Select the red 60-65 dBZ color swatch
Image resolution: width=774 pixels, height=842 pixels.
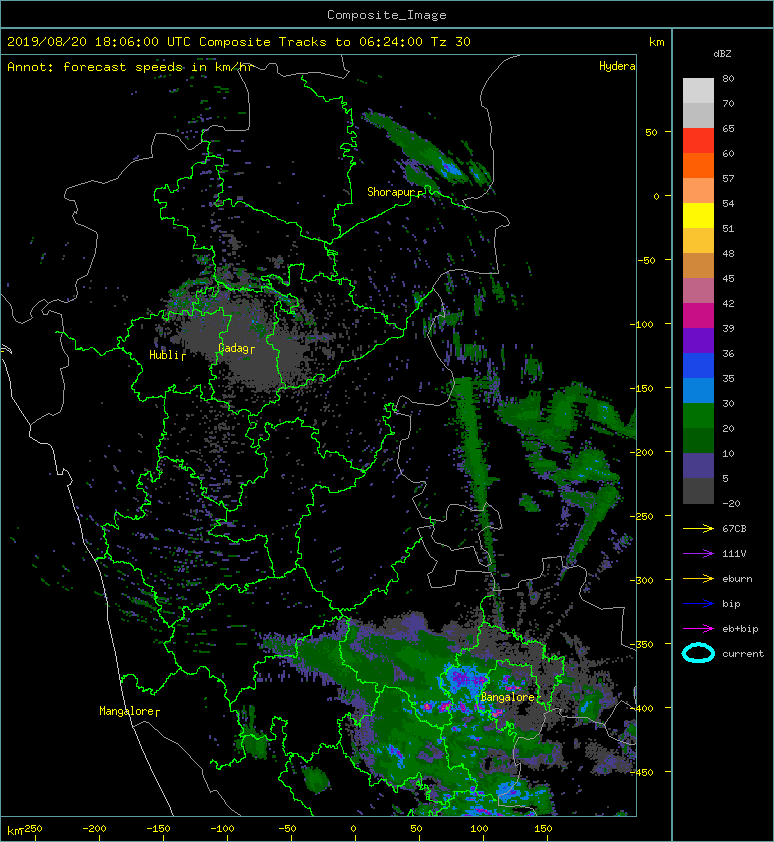click(698, 141)
